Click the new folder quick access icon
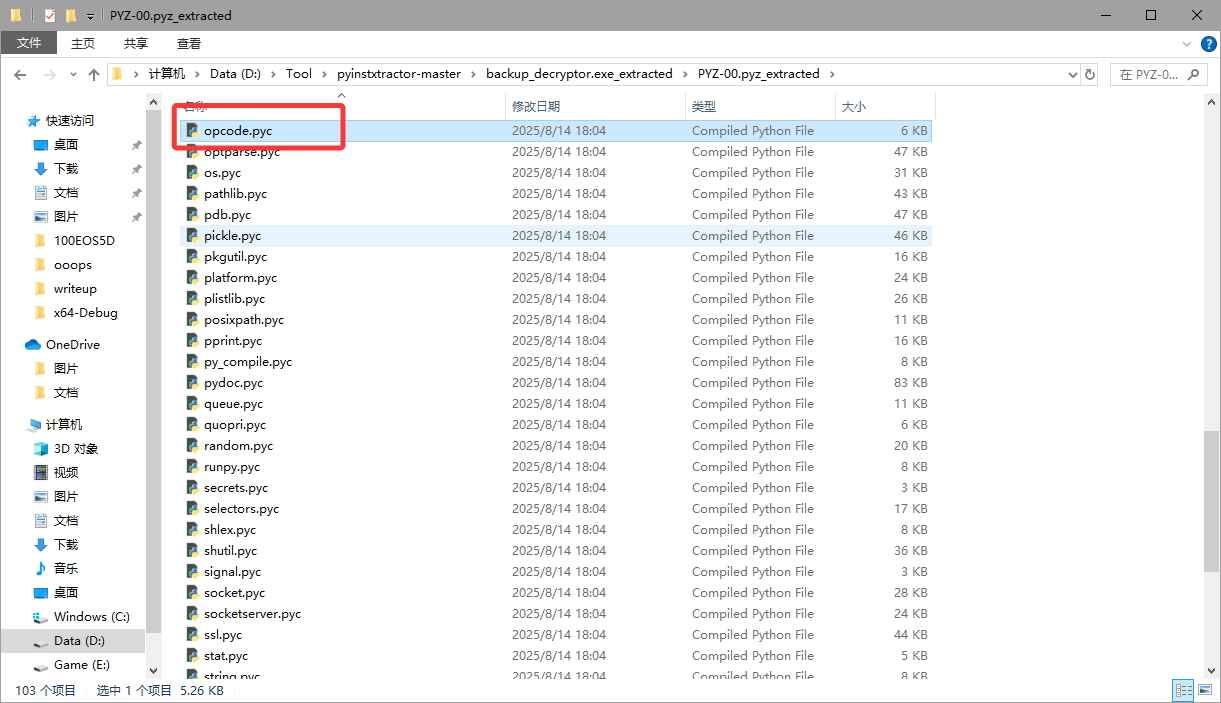The width and height of the screenshot is (1221, 703). [71, 15]
